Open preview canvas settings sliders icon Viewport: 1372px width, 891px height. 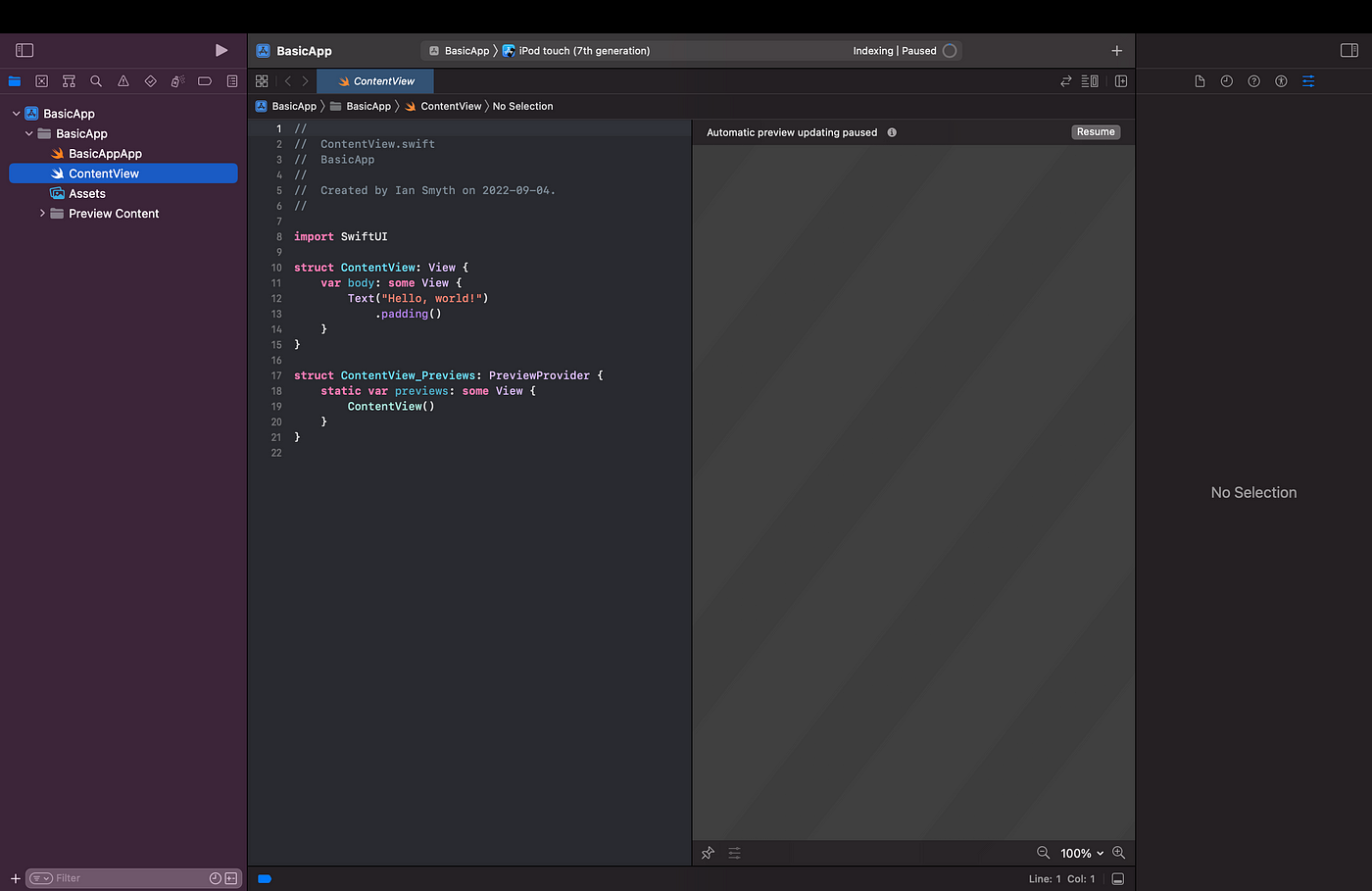point(734,853)
